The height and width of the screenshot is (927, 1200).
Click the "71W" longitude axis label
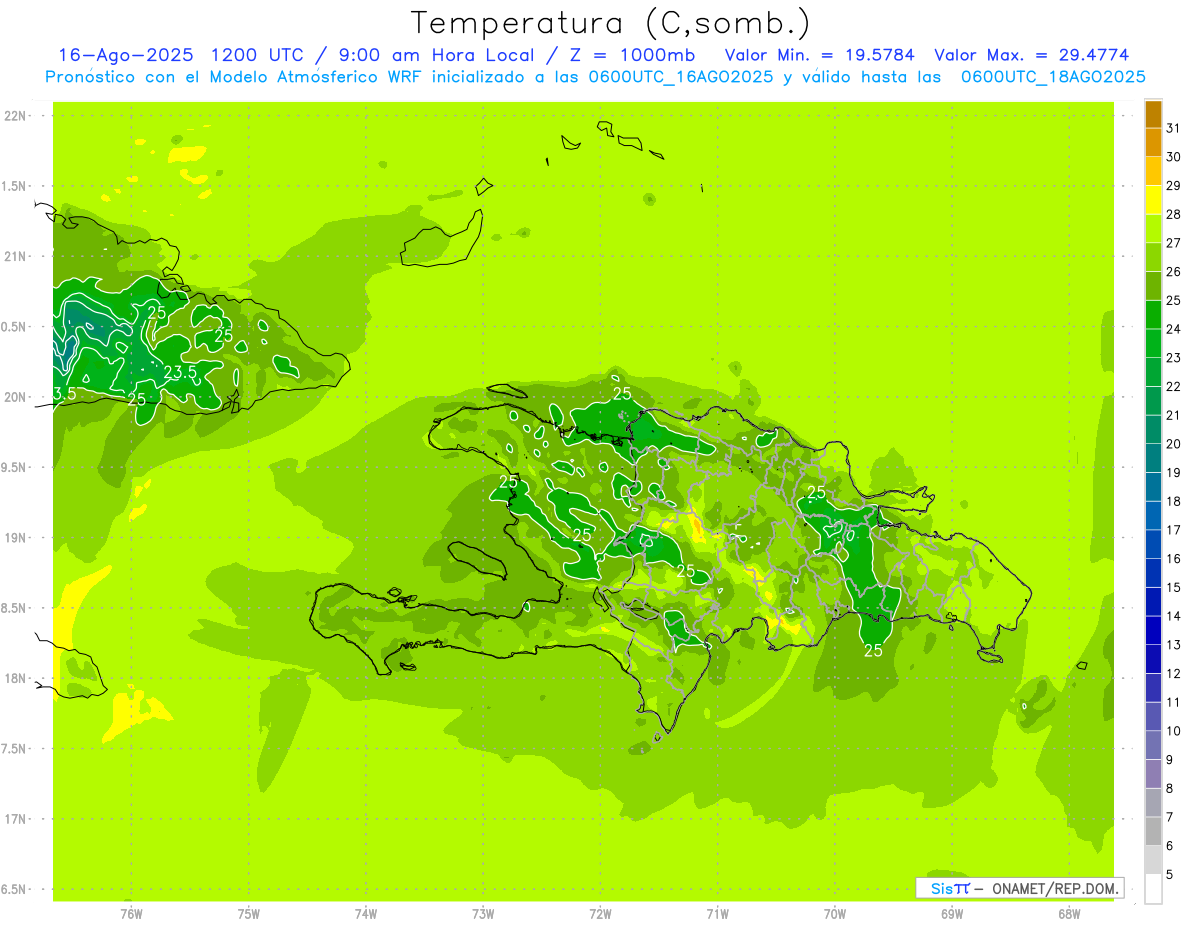[717, 914]
